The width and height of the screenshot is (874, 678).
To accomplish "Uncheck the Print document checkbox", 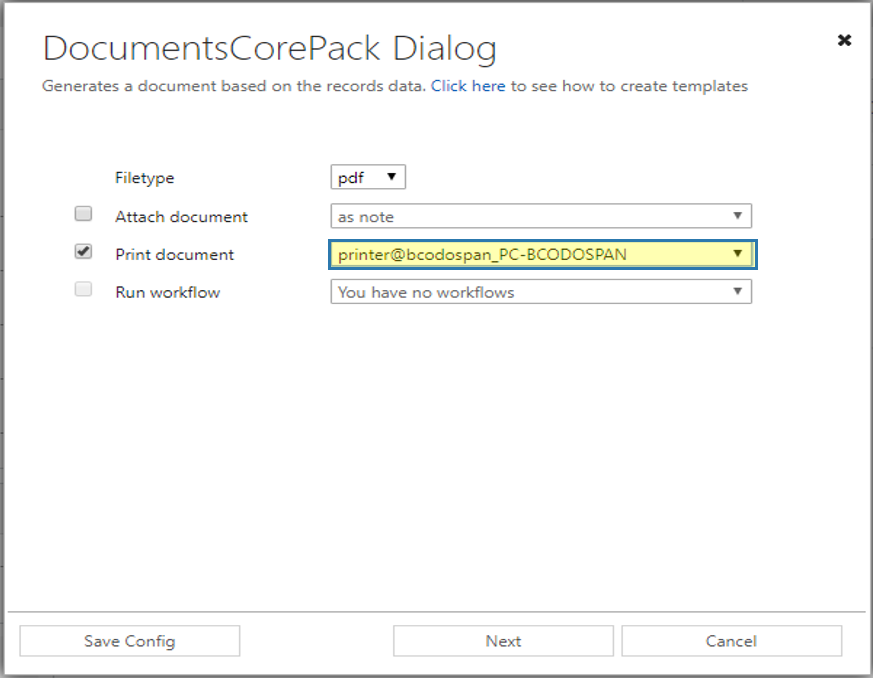I will coord(84,251).
